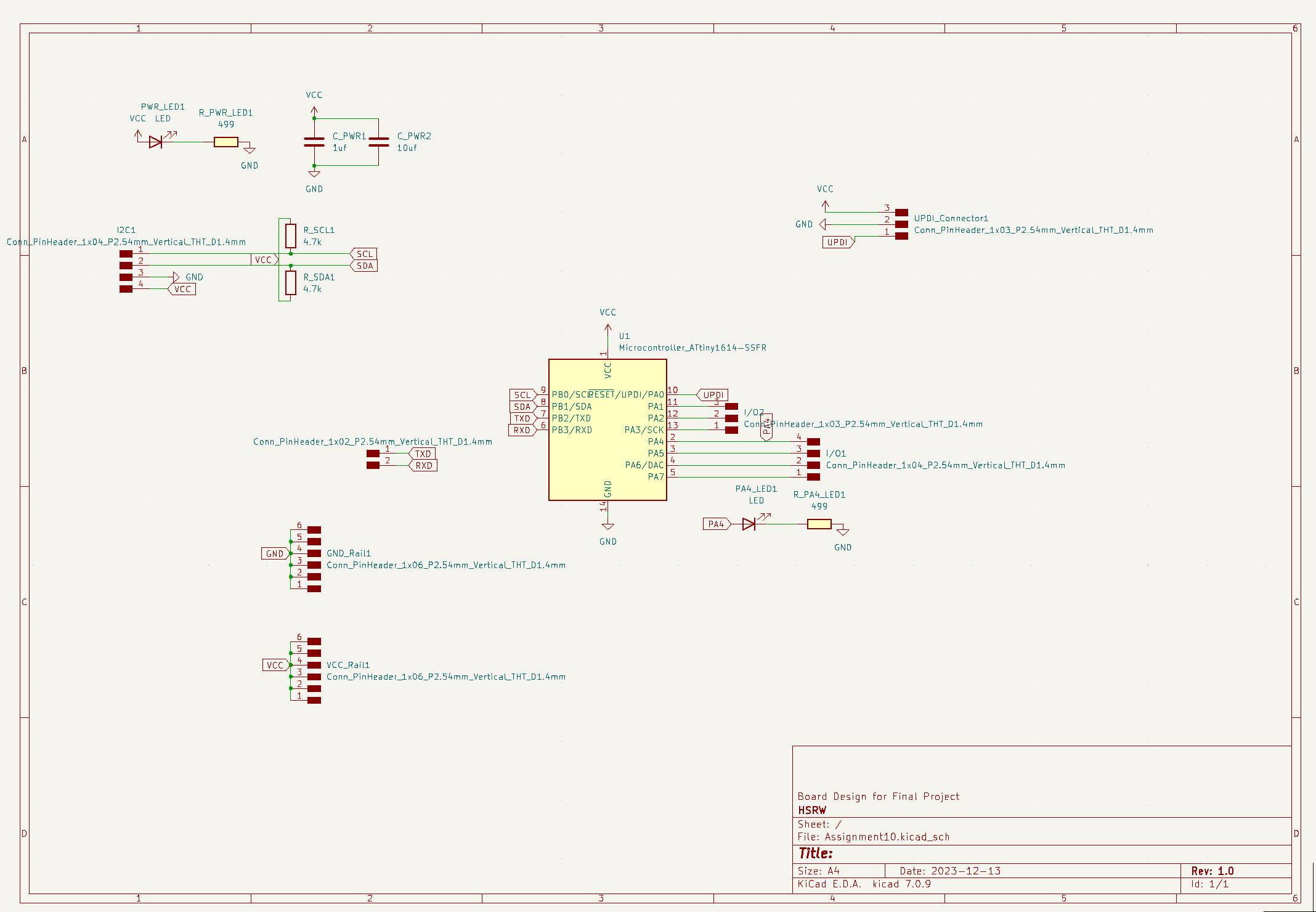Select VCC label on I2C1 pin 4
The height and width of the screenshot is (912, 1316).
point(182,289)
